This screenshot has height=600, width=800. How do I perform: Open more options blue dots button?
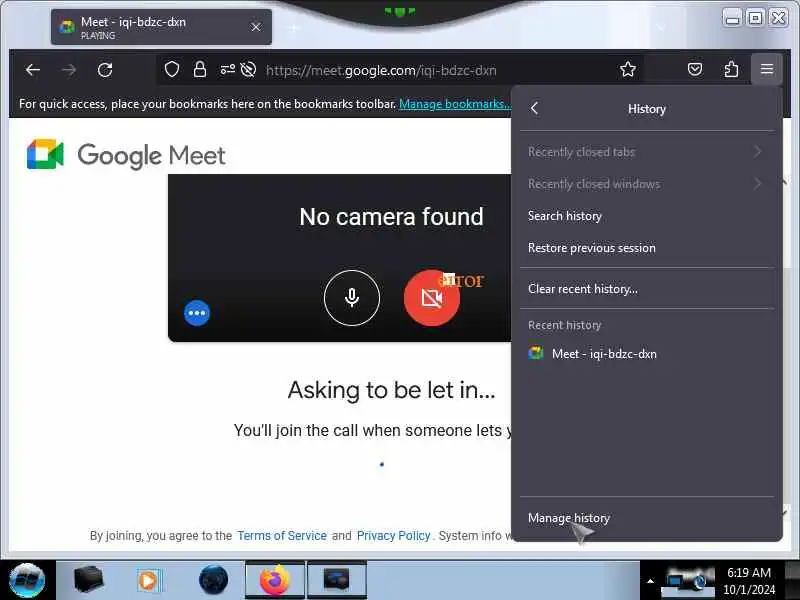197,313
